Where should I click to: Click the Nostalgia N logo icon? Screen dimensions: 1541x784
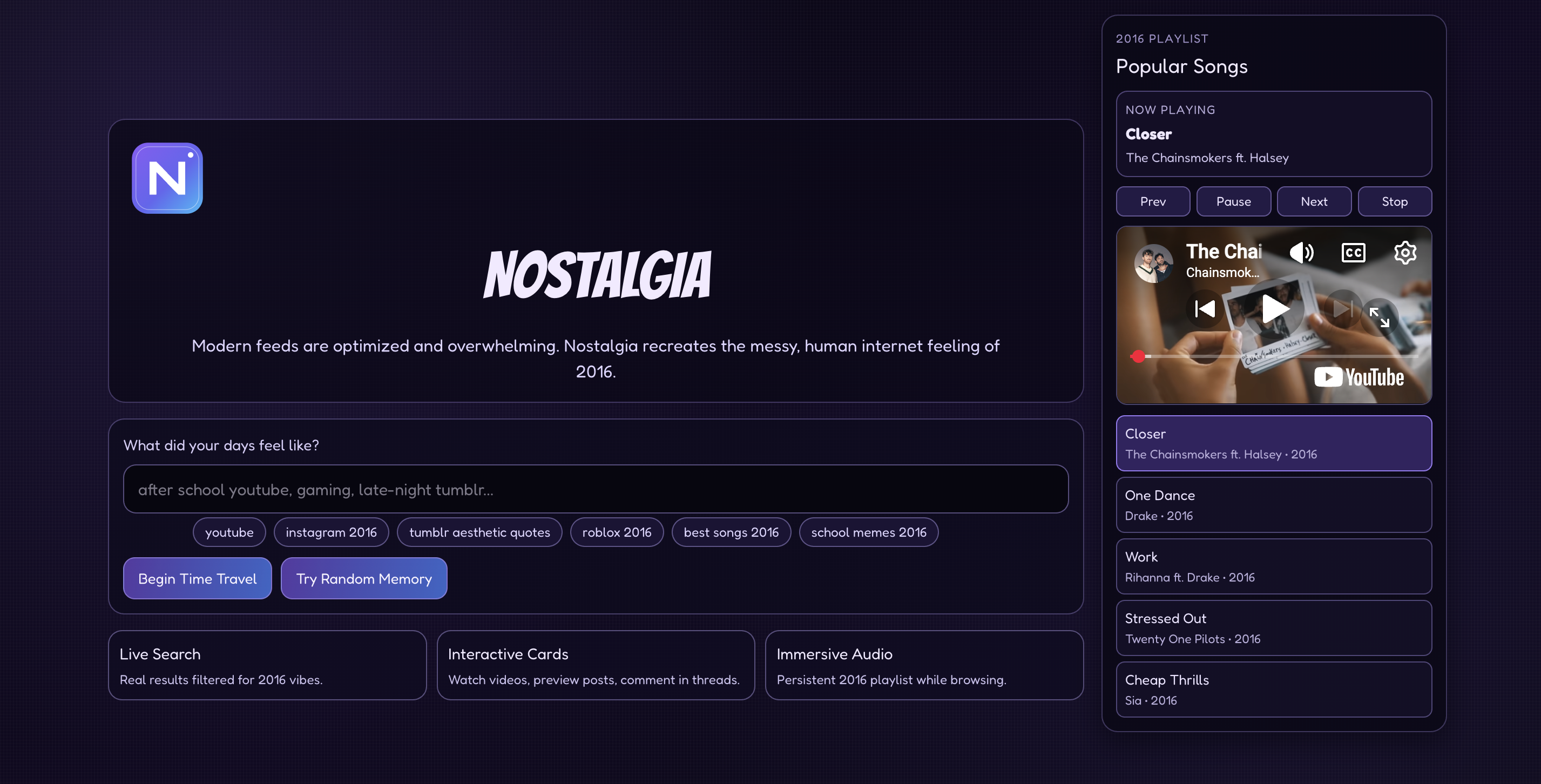click(x=167, y=178)
